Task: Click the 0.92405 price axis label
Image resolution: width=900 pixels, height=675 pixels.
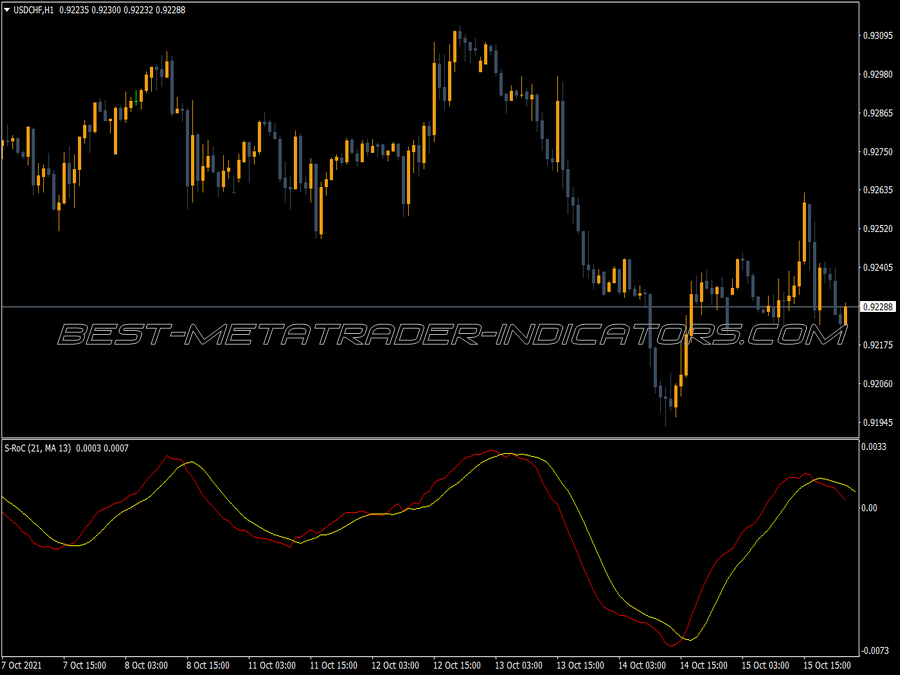Action: click(x=878, y=267)
